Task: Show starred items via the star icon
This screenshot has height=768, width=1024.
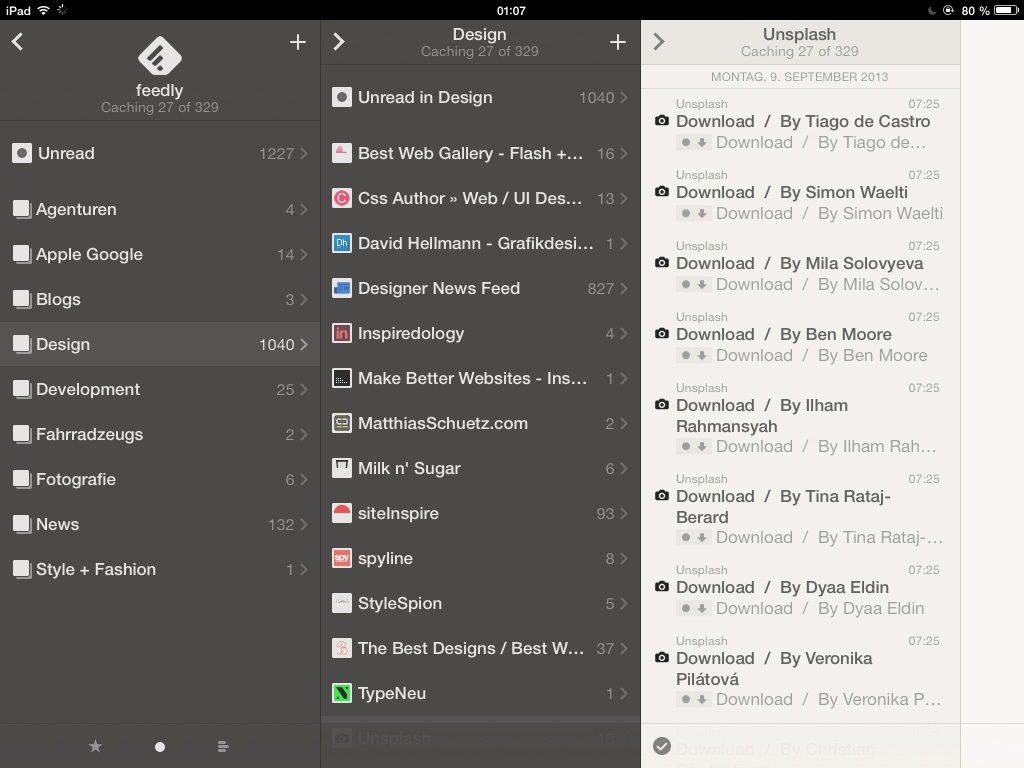Action: [95, 746]
